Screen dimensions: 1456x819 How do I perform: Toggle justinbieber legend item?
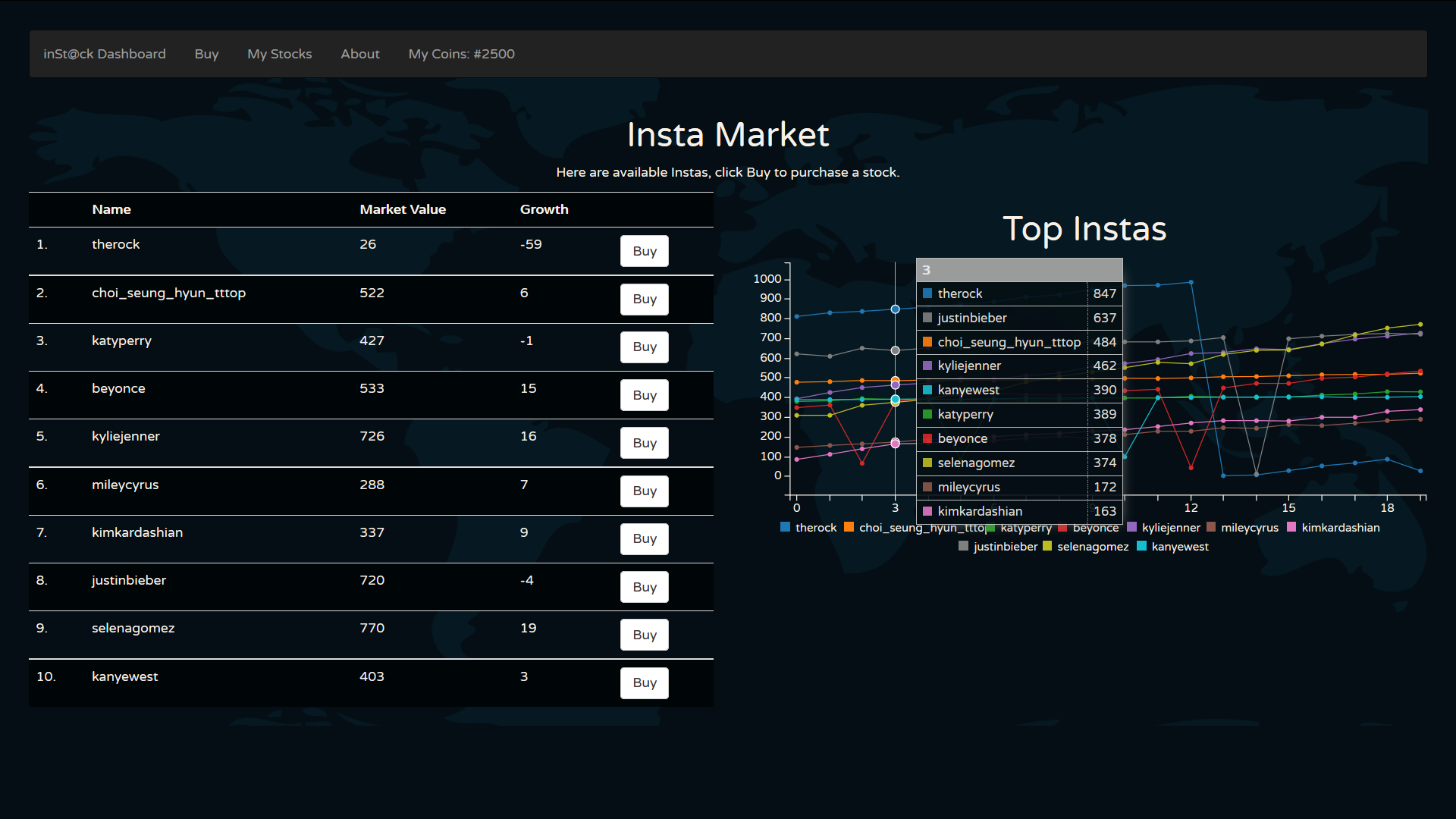pyautogui.click(x=998, y=547)
